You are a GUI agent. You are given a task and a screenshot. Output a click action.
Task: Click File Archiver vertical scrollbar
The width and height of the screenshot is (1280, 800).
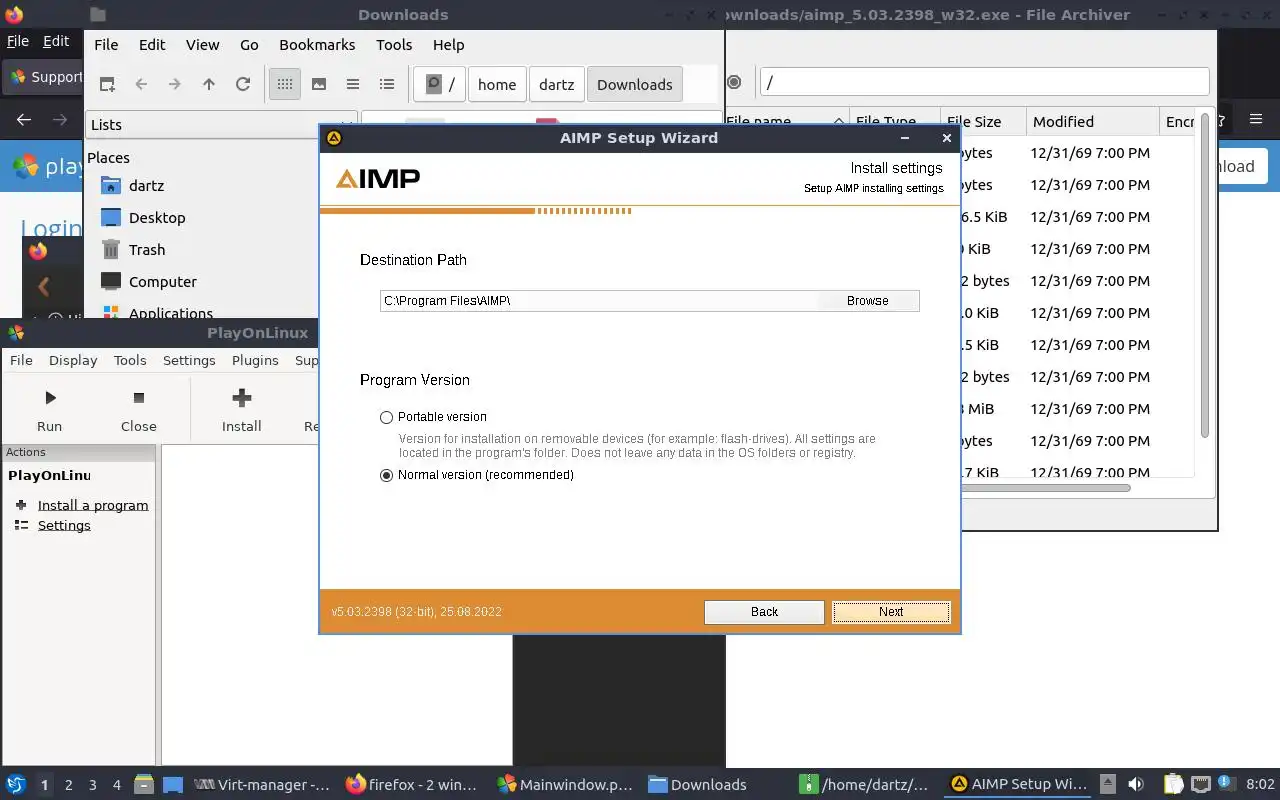pos(1204,275)
